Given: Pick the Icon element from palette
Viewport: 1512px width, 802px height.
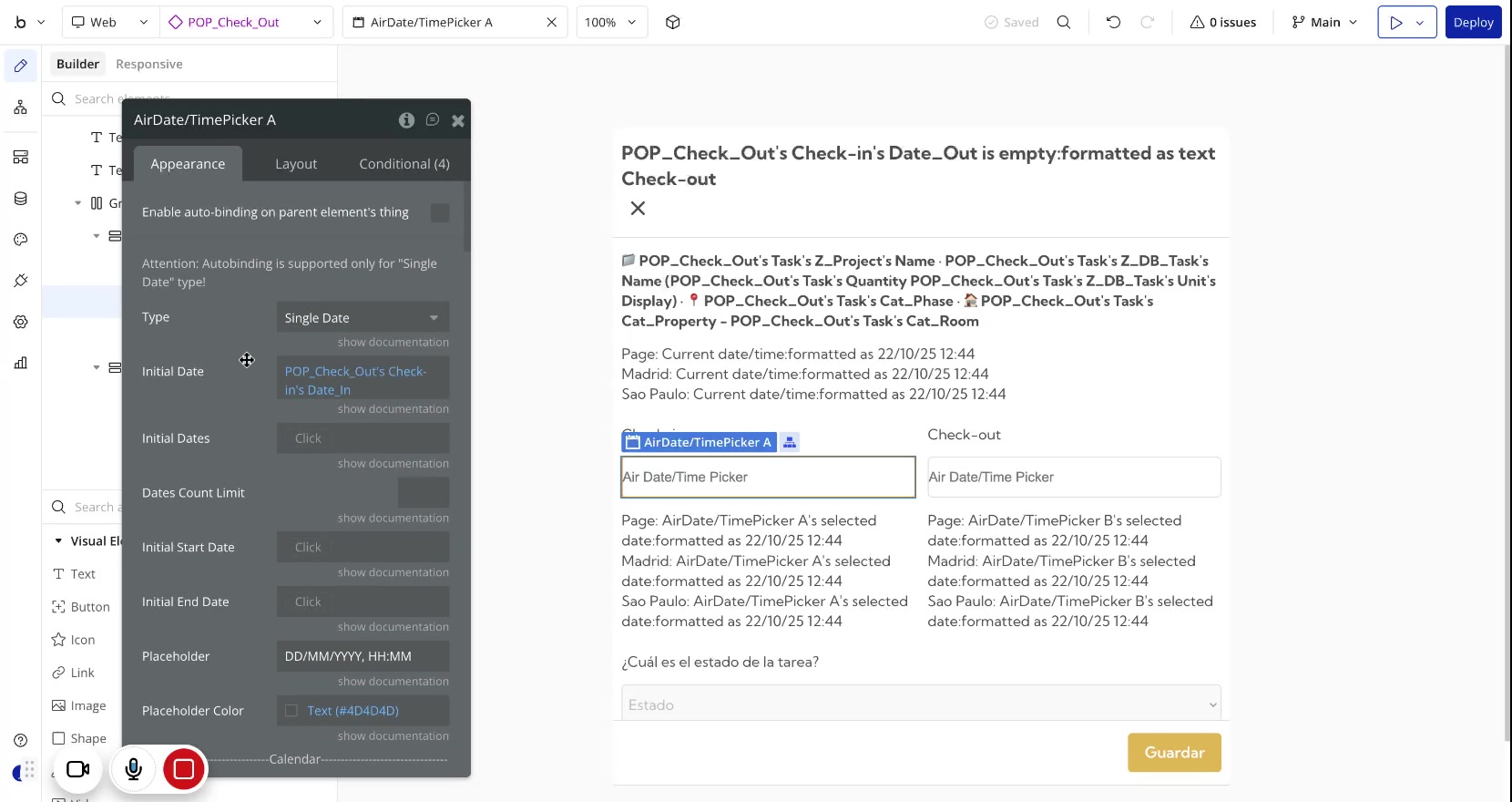Looking at the screenshot, I should [x=74, y=640].
